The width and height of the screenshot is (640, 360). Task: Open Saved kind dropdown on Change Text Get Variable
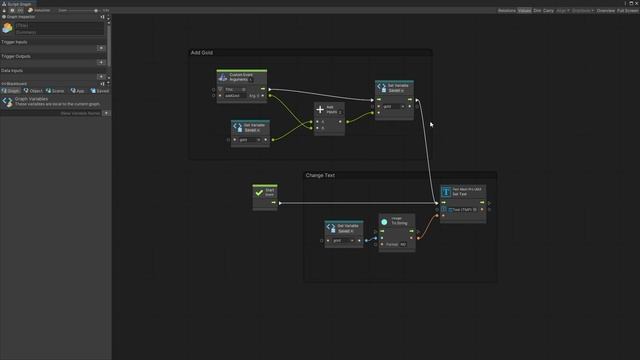click(x=346, y=231)
